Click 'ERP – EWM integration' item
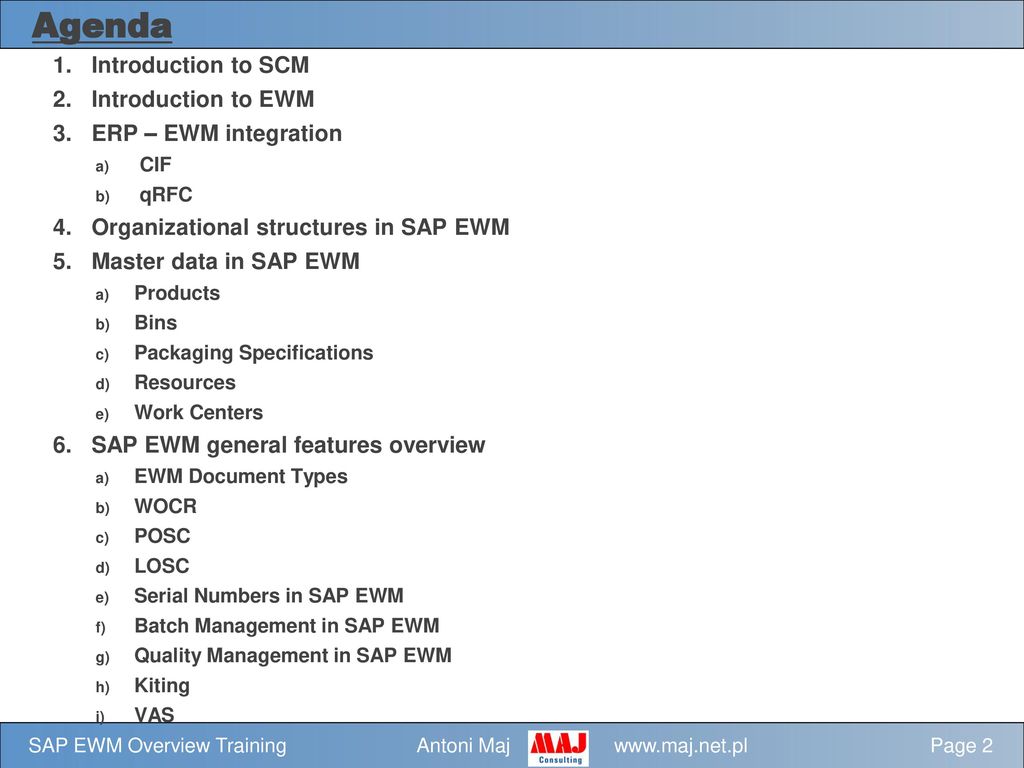1024x768 pixels. pyautogui.click(x=217, y=133)
